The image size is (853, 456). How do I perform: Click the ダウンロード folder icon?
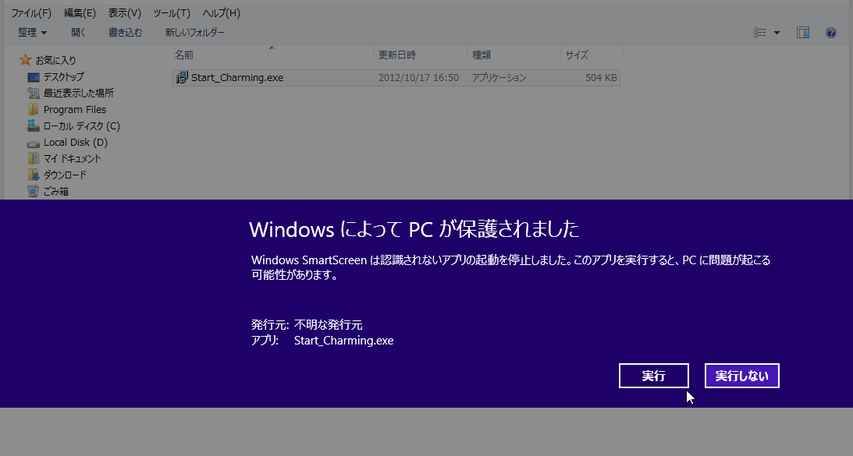(x=33, y=175)
